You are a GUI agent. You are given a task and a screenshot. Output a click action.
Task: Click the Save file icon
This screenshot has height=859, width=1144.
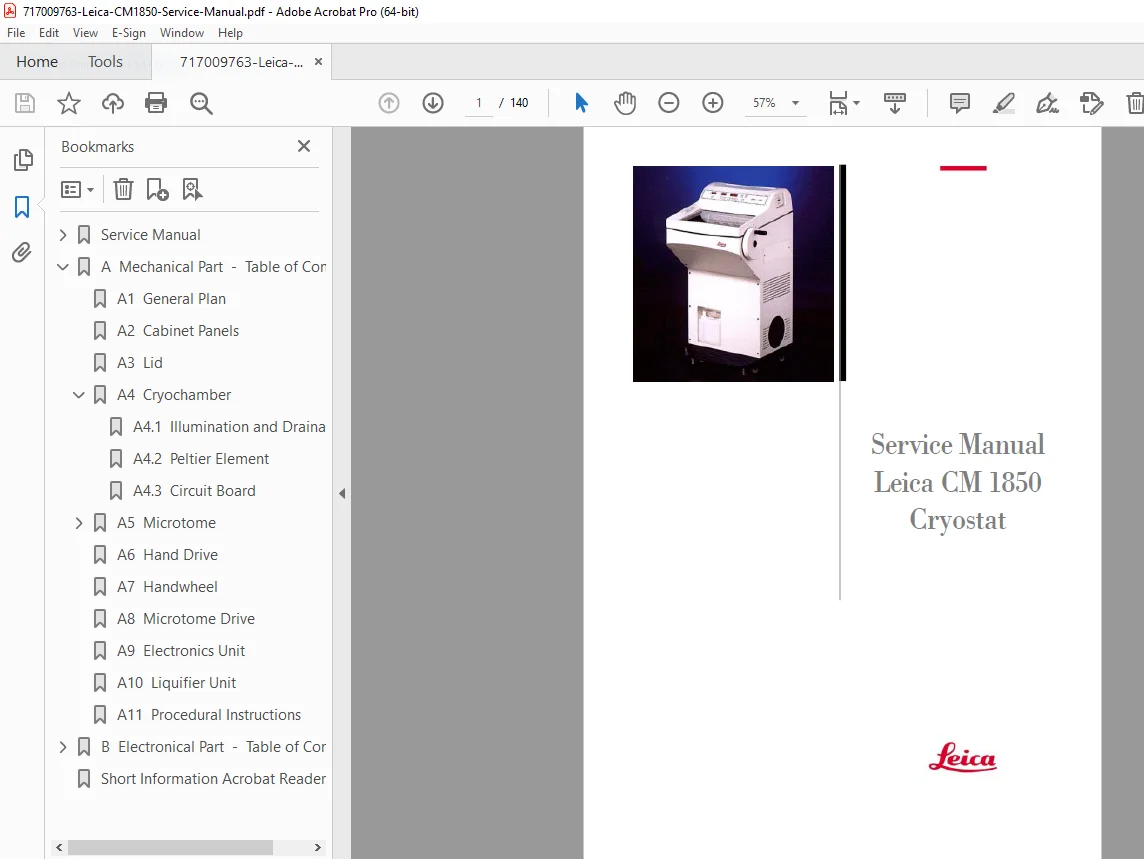pos(25,103)
